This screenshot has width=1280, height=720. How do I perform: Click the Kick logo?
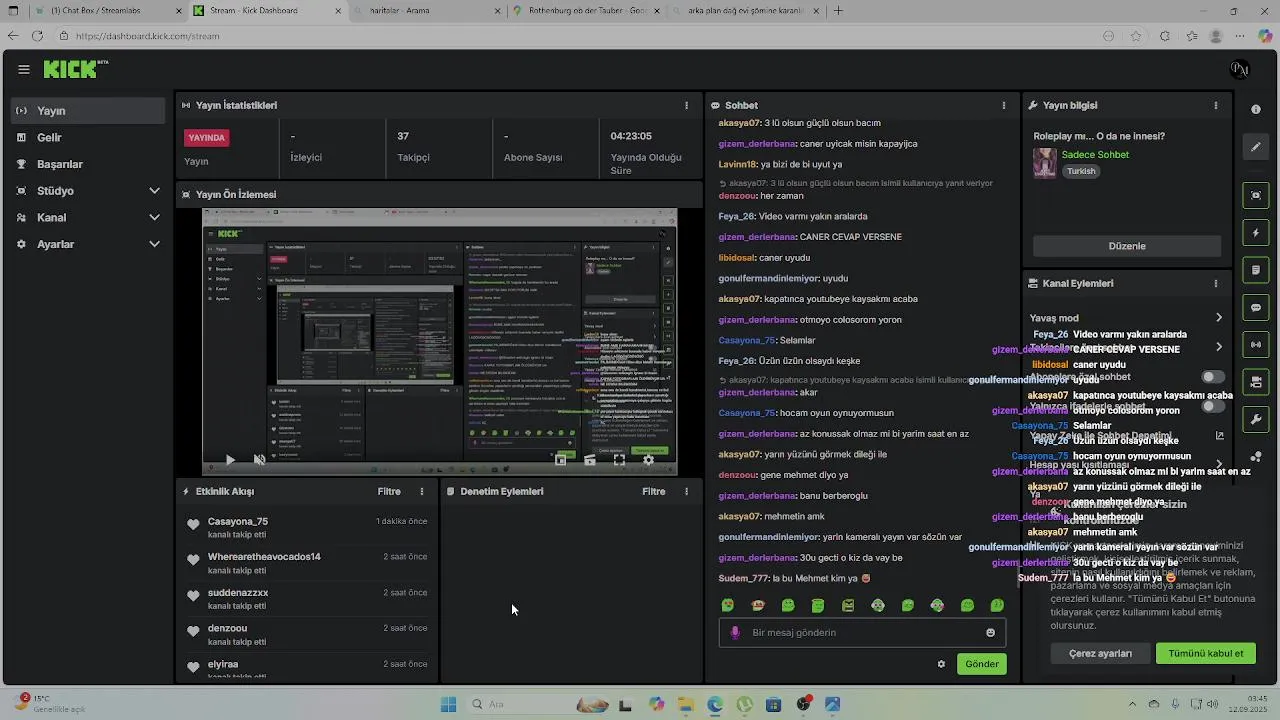[x=72, y=69]
